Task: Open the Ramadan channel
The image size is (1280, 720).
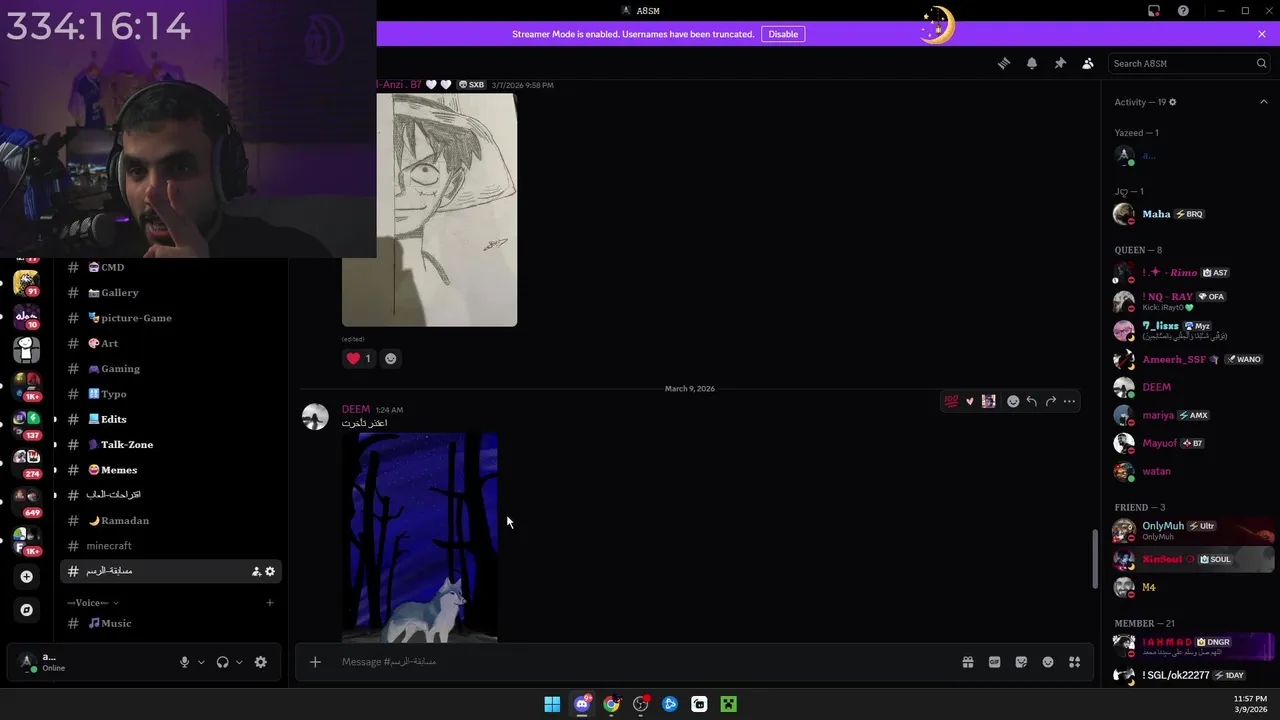Action: pos(170,520)
